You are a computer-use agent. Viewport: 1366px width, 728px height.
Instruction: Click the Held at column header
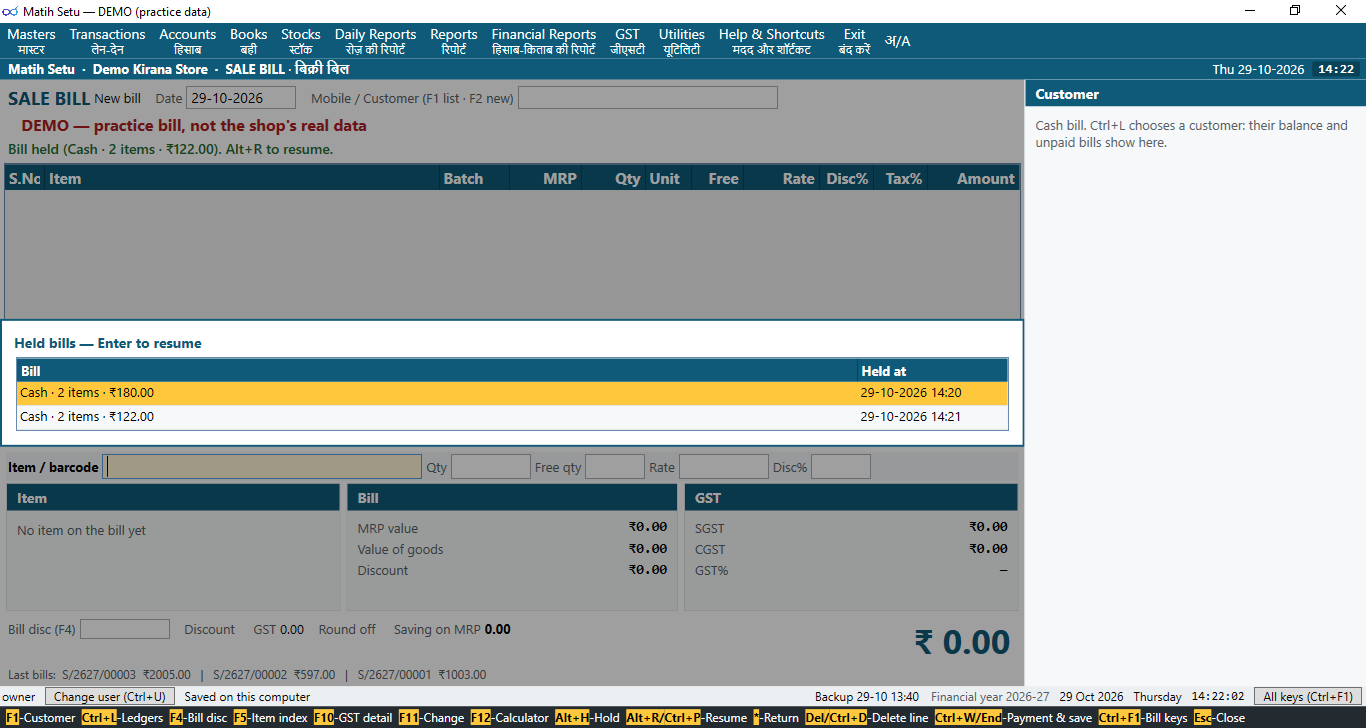tap(932, 370)
